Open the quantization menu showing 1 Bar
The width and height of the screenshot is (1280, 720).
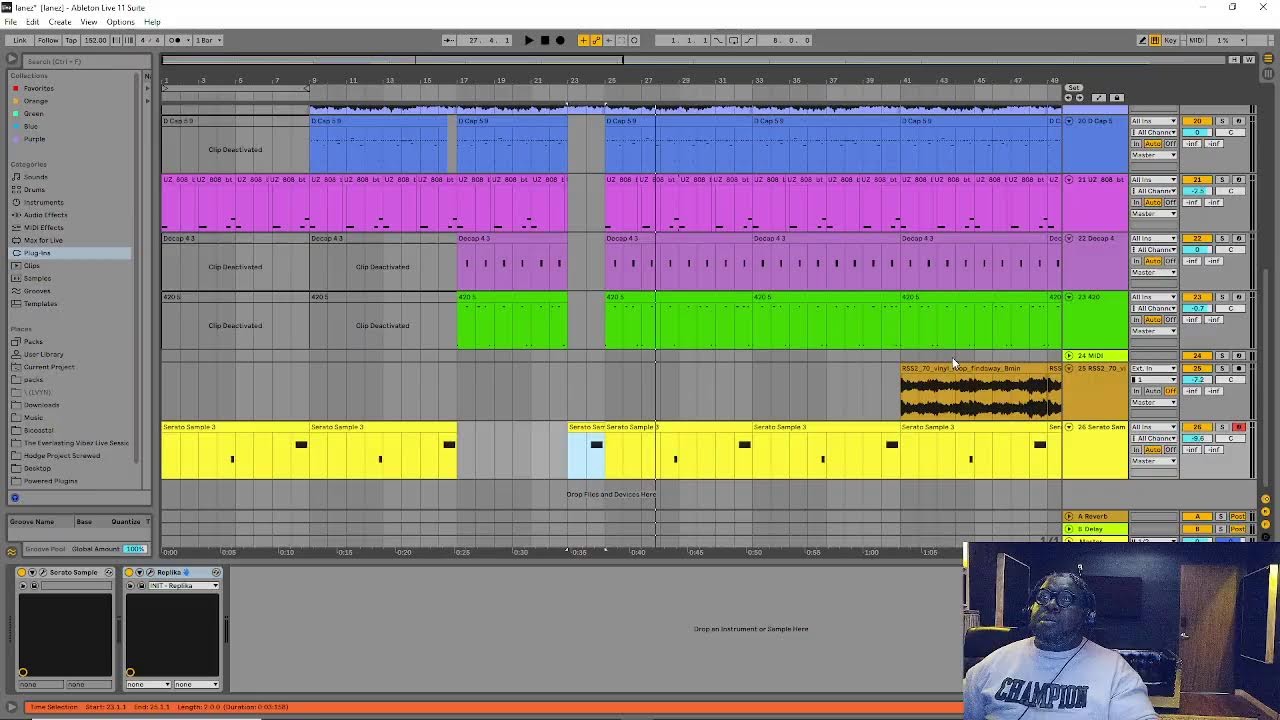tap(206, 40)
